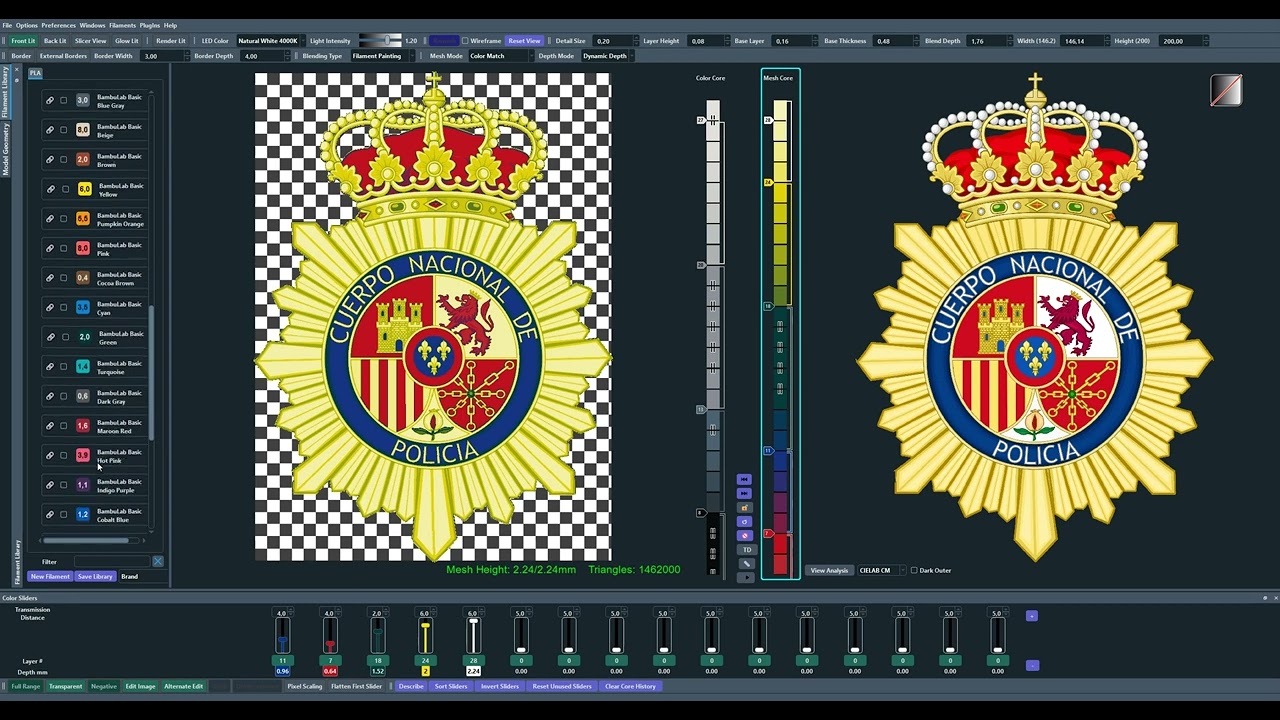Click the skip-to-start icon beside Mesh Core
1280x720 pixels.
[743, 480]
